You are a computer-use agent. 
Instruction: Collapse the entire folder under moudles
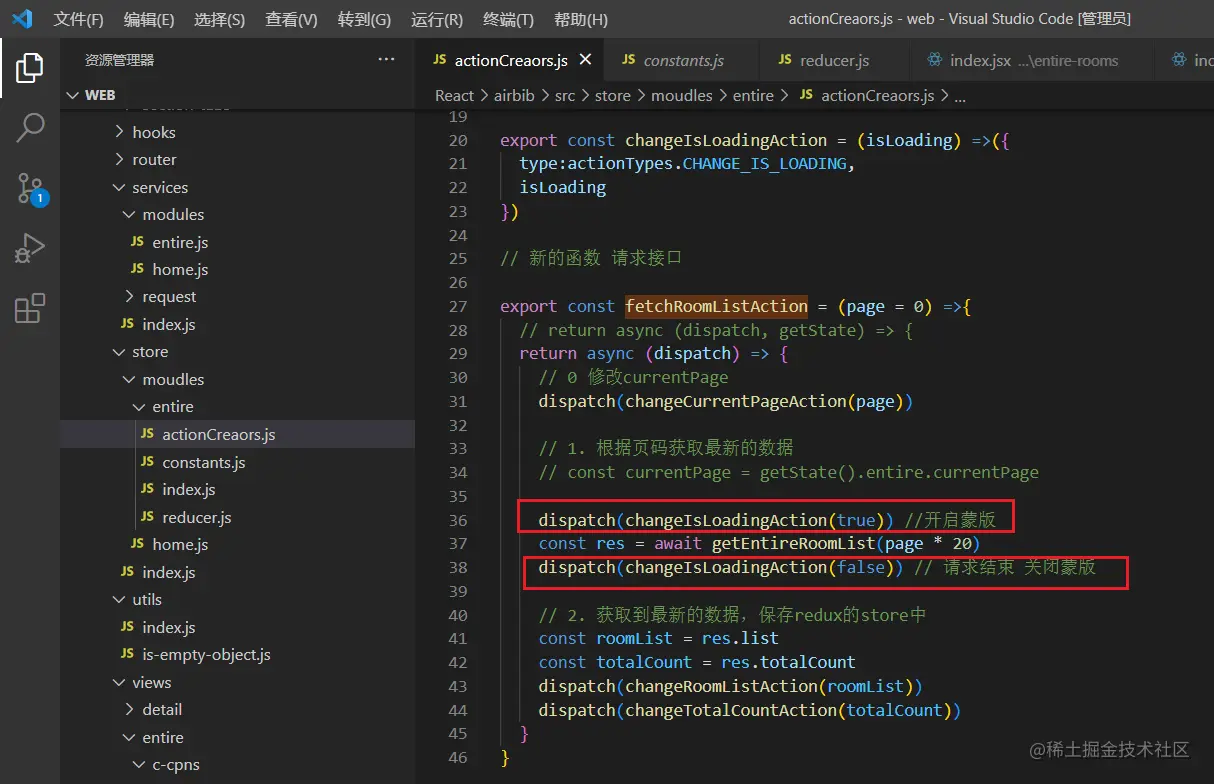tap(237, 406)
